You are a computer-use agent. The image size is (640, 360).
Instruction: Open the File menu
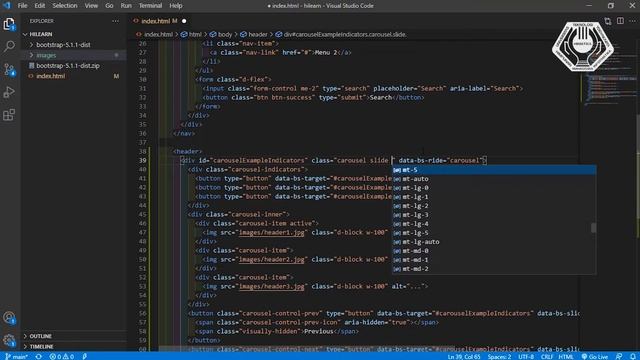click(22, 6)
